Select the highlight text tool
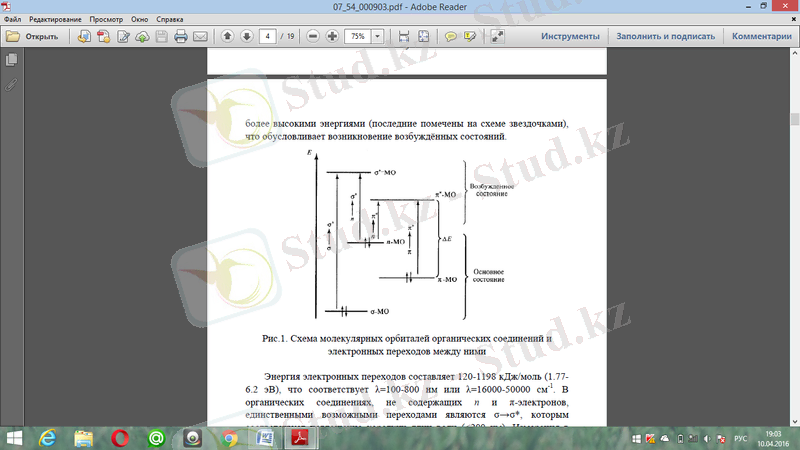 (470, 37)
